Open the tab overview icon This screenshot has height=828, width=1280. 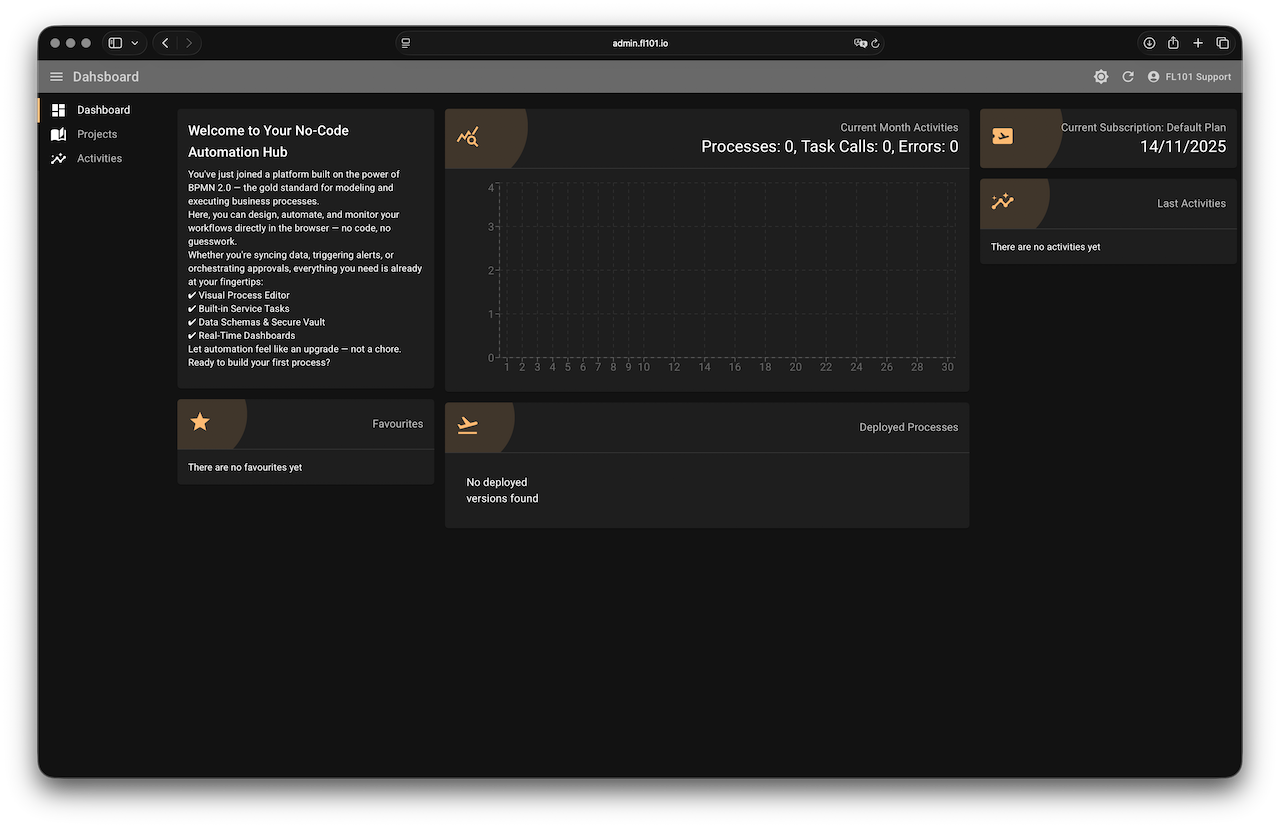click(x=1222, y=43)
